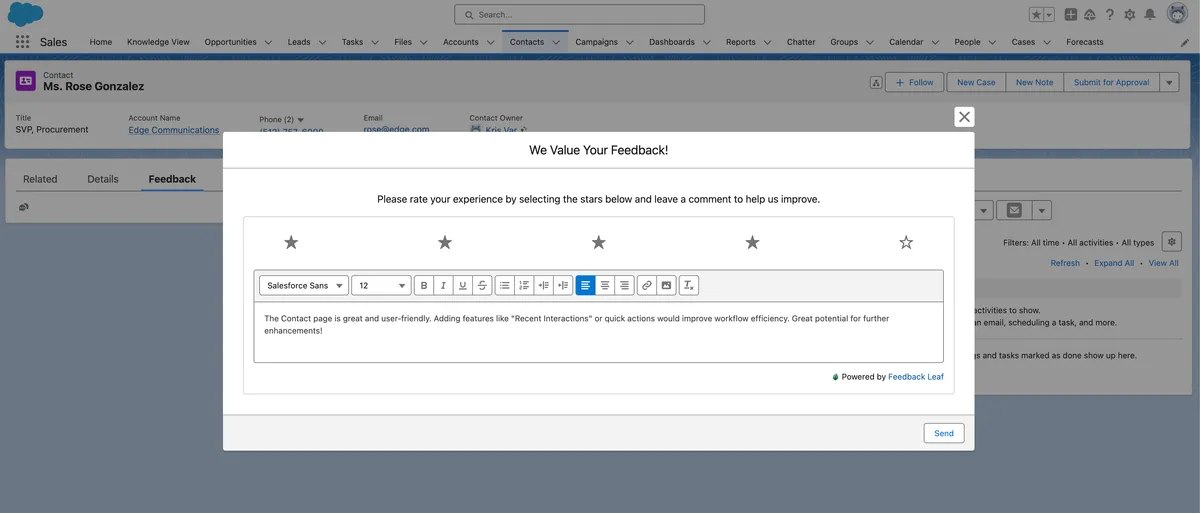
Task: Close the feedback dialog
Action: click(x=964, y=117)
